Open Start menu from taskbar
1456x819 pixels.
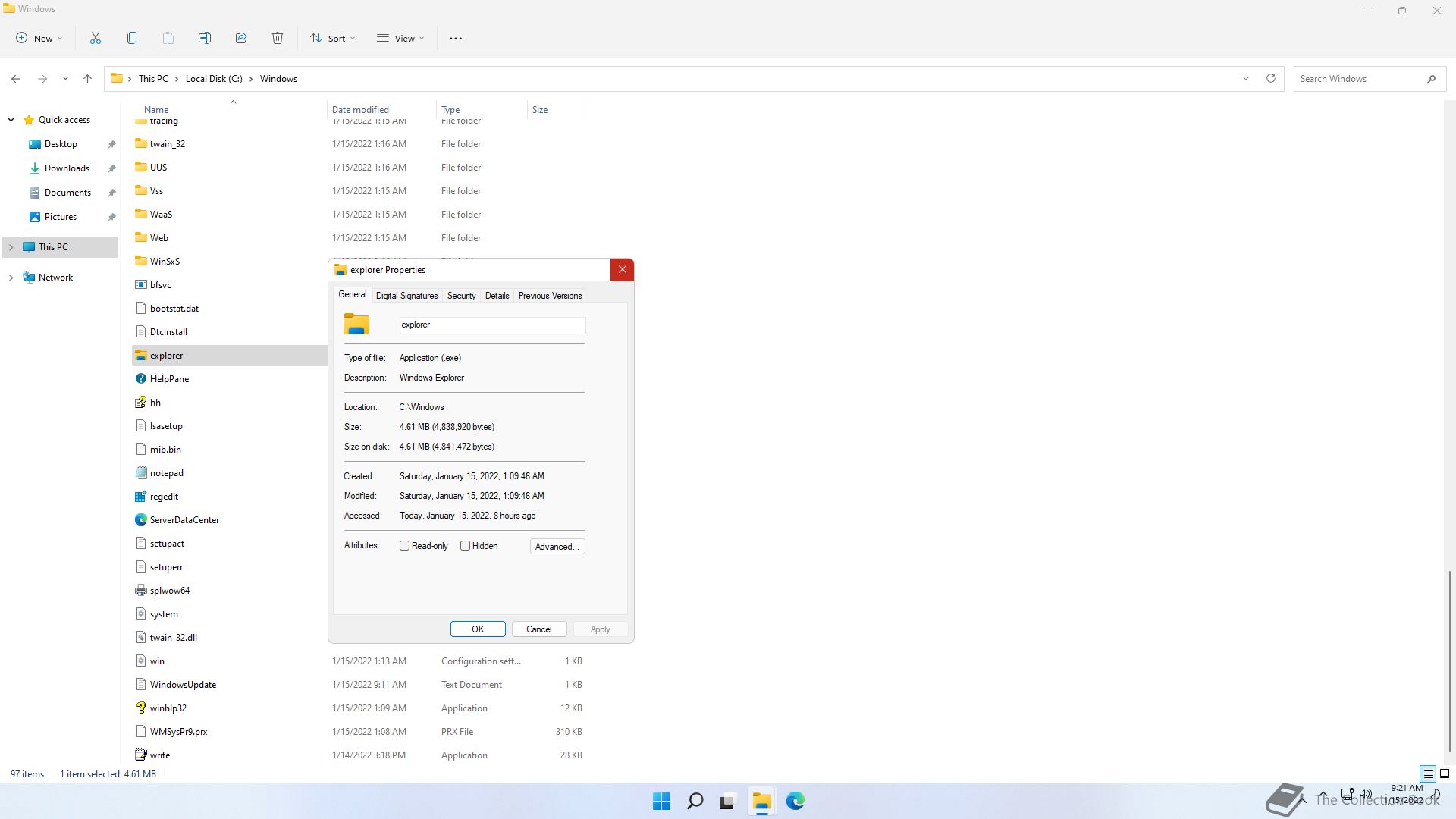coord(661,801)
